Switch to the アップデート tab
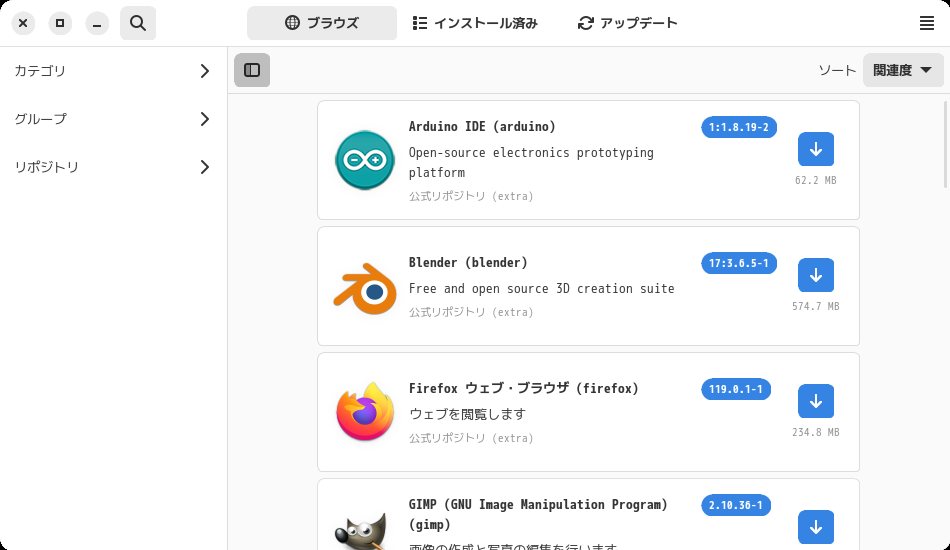This screenshot has width=950, height=550. pos(628,23)
